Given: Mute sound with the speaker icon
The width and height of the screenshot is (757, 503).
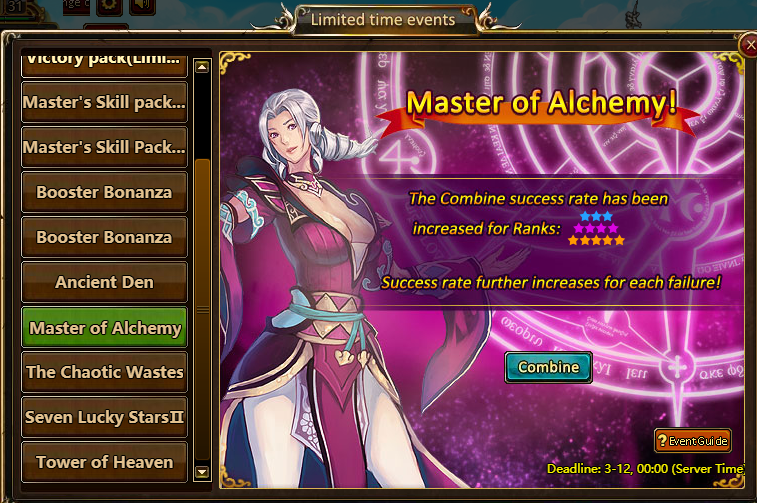Looking at the screenshot, I should (x=142, y=6).
